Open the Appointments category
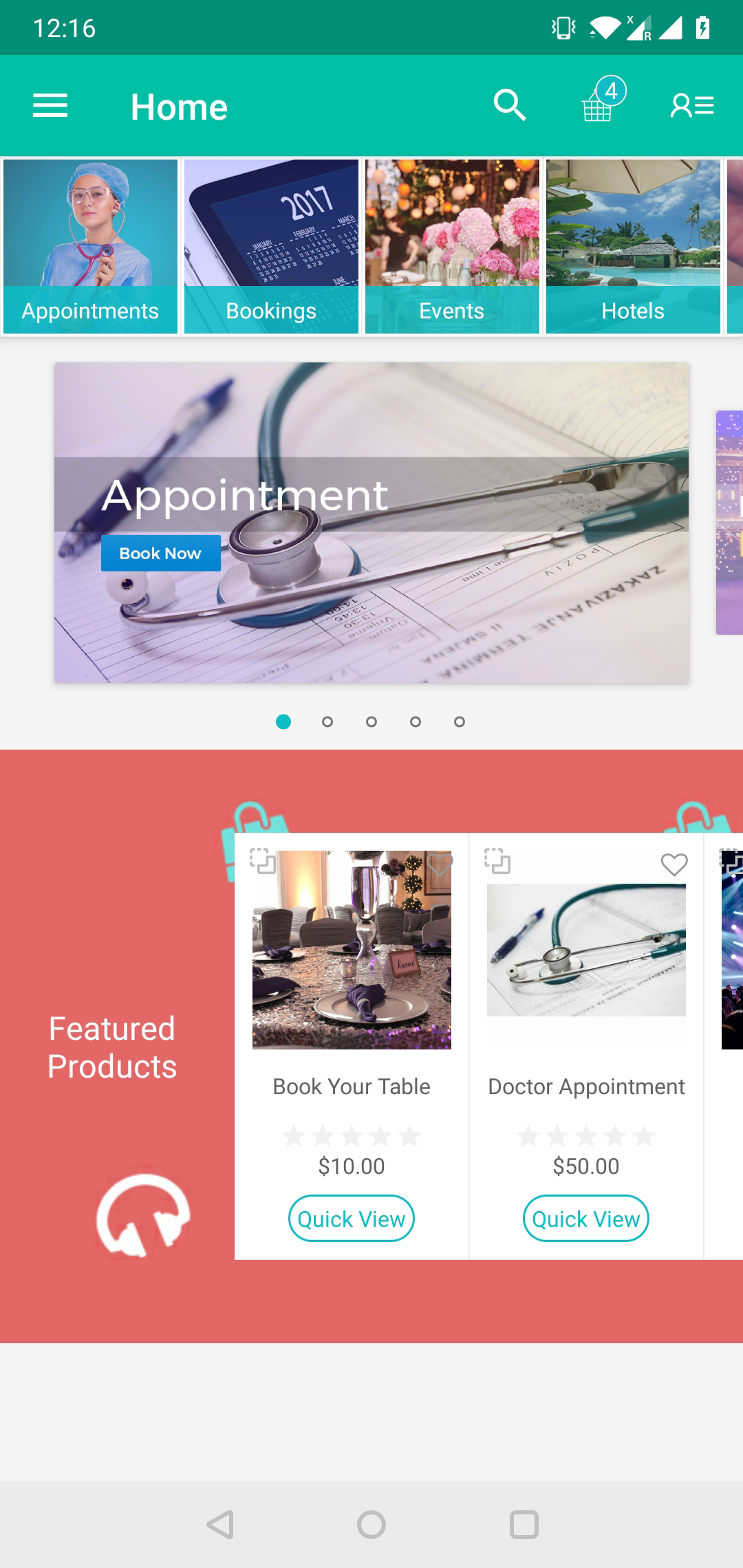 (90, 247)
